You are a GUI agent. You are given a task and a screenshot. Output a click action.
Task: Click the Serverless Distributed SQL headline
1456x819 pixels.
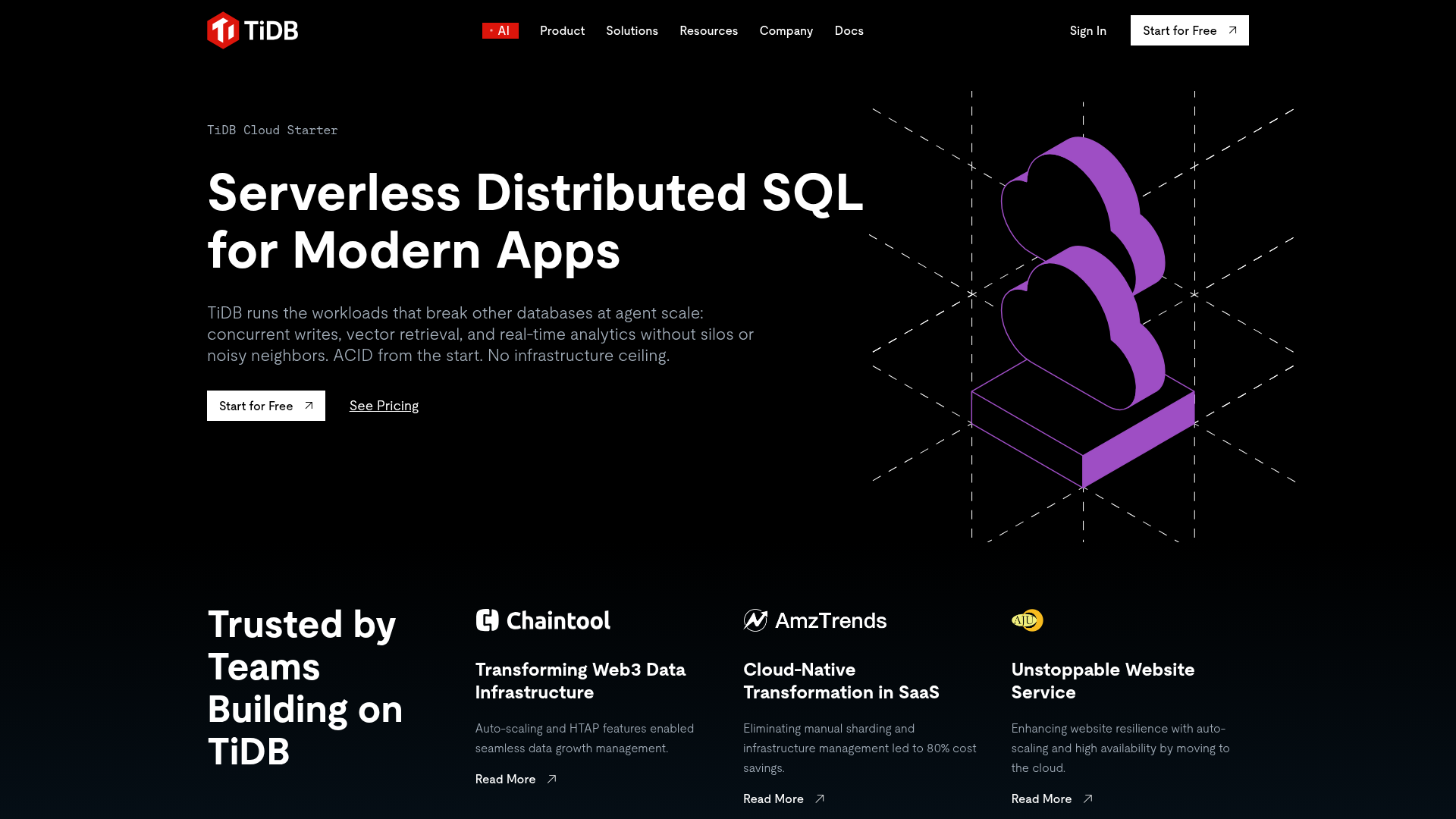click(535, 221)
